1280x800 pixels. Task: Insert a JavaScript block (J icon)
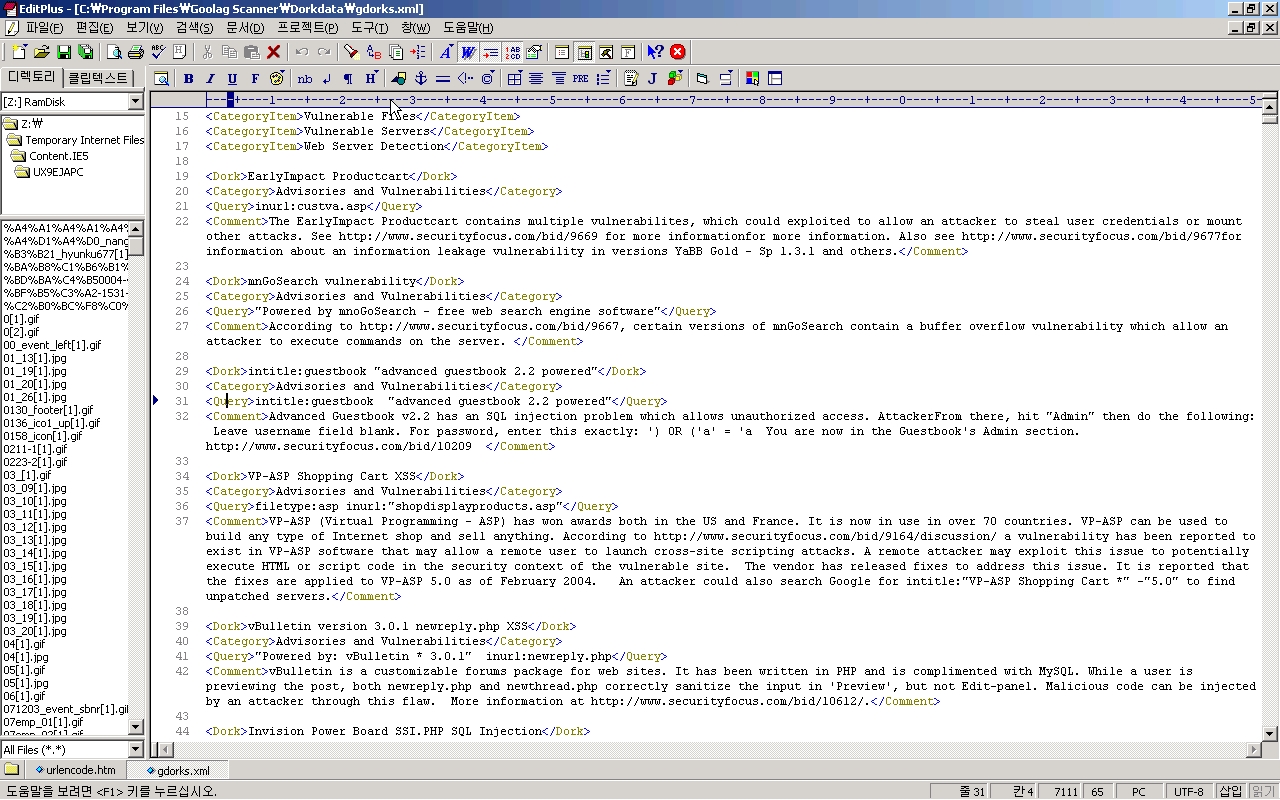coord(652,78)
